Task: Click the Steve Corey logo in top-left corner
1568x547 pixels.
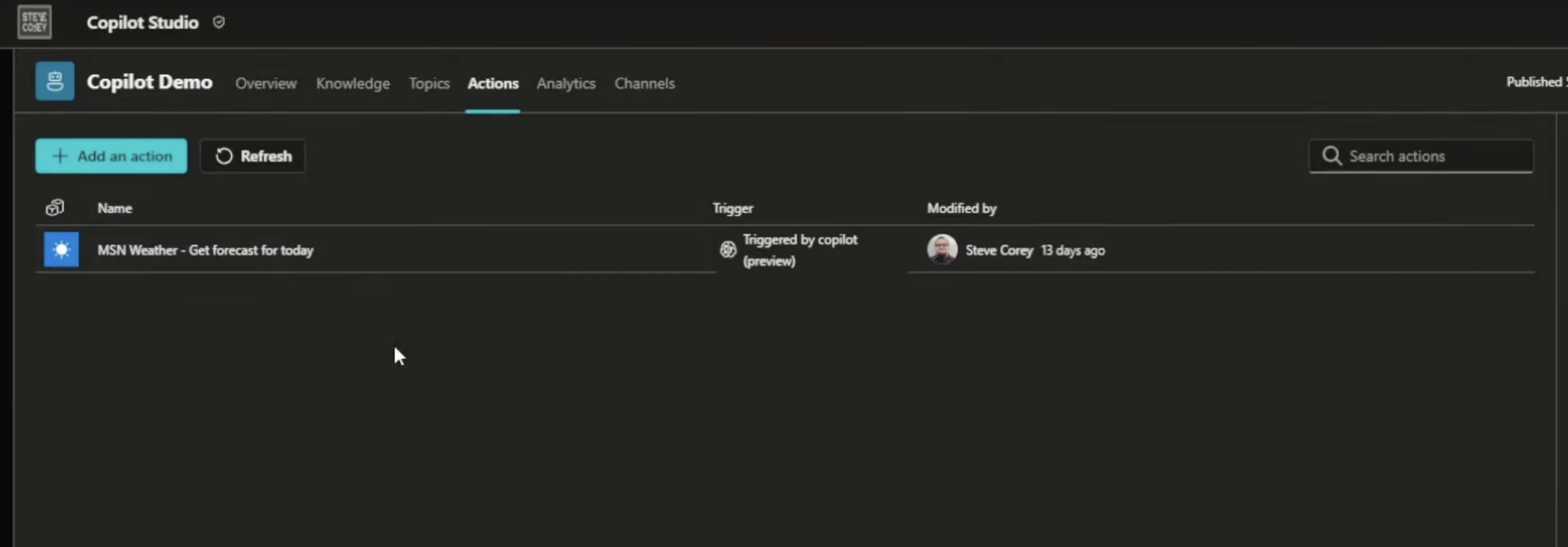Action: (x=34, y=22)
